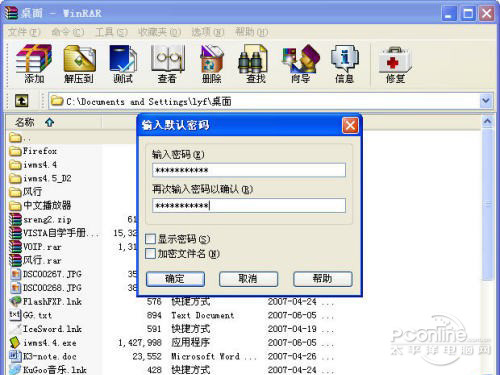
Task: Open the 文件 (File) menu
Action: [x=24, y=32]
